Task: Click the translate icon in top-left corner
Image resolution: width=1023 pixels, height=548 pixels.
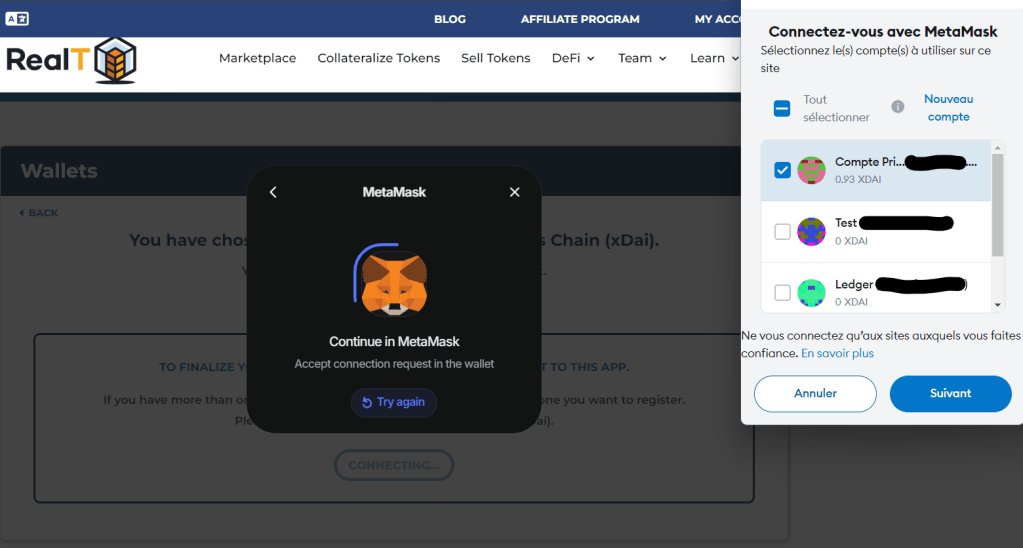Action: [17, 19]
